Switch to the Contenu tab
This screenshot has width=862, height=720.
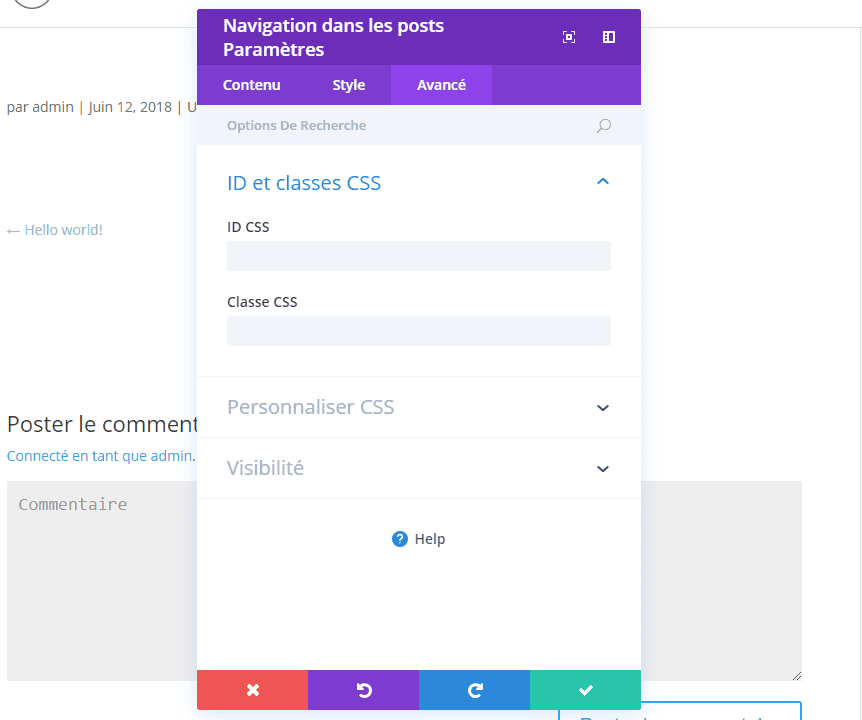click(x=251, y=85)
